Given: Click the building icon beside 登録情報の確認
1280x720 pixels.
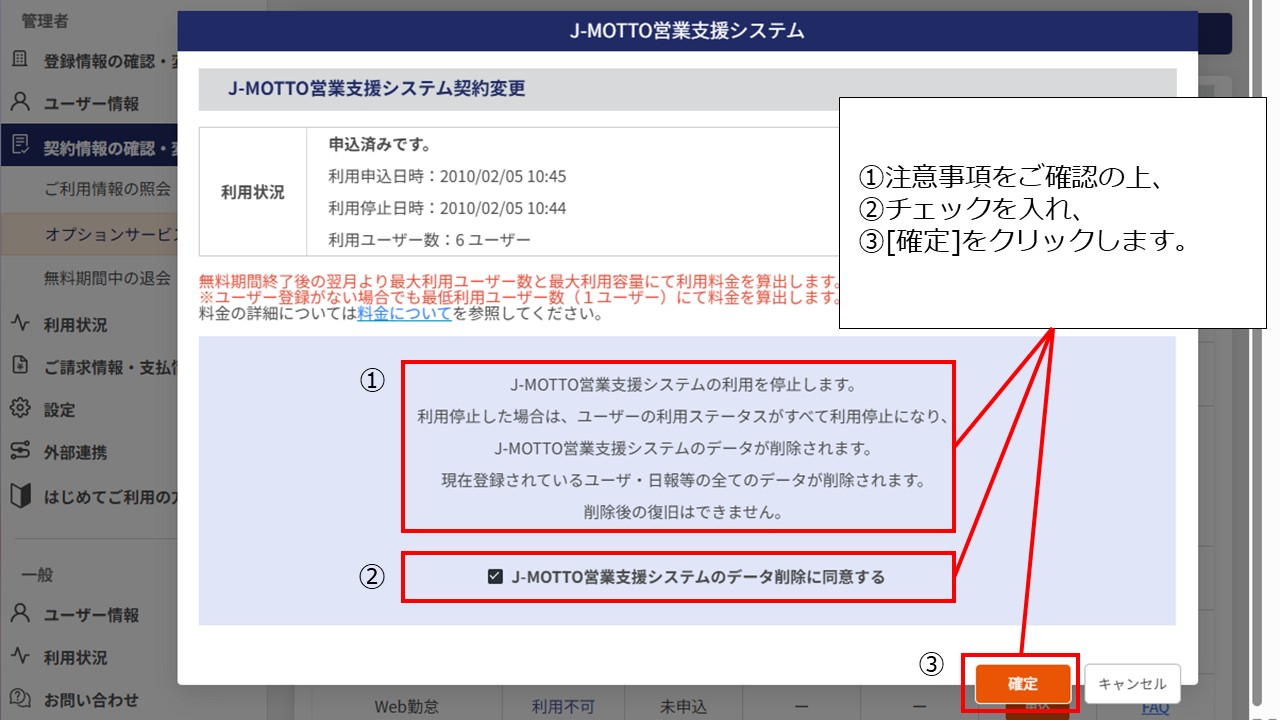Looking at the screenshot, I should coord(20,60).
